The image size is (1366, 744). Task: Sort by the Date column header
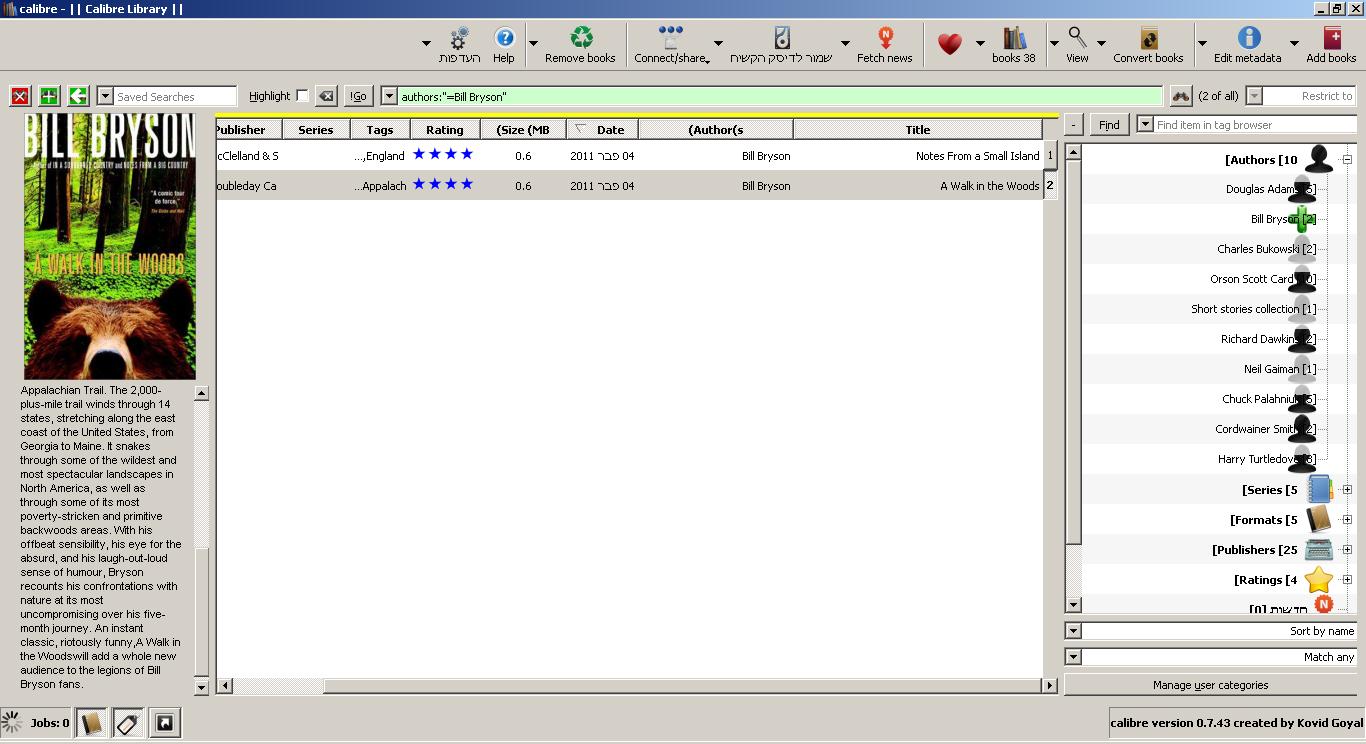[x=603, y=129]
